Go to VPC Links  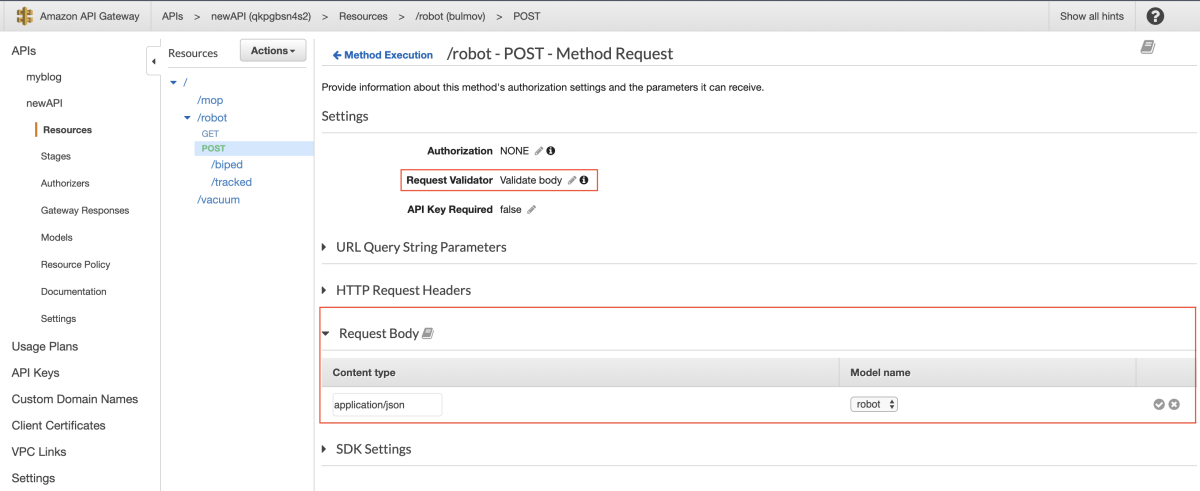(x=39, y=452)
